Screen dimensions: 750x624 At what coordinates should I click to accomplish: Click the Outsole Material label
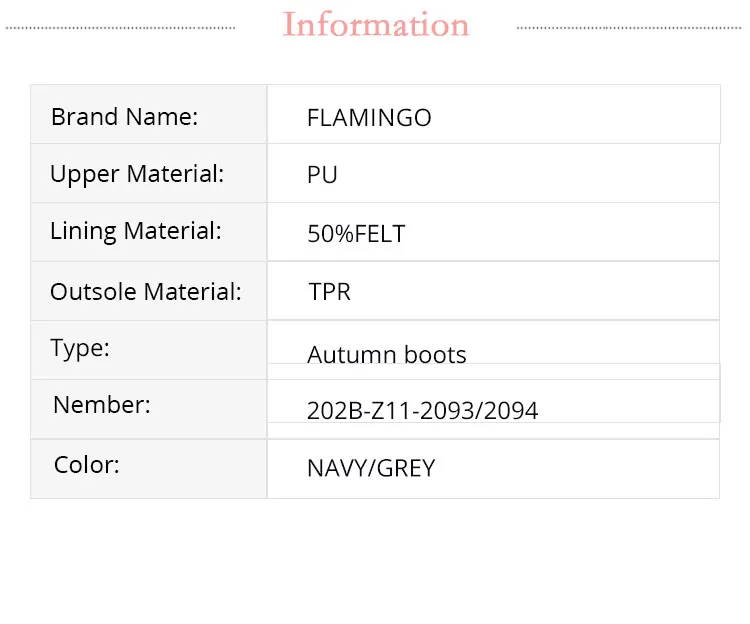tap(146, 292)
